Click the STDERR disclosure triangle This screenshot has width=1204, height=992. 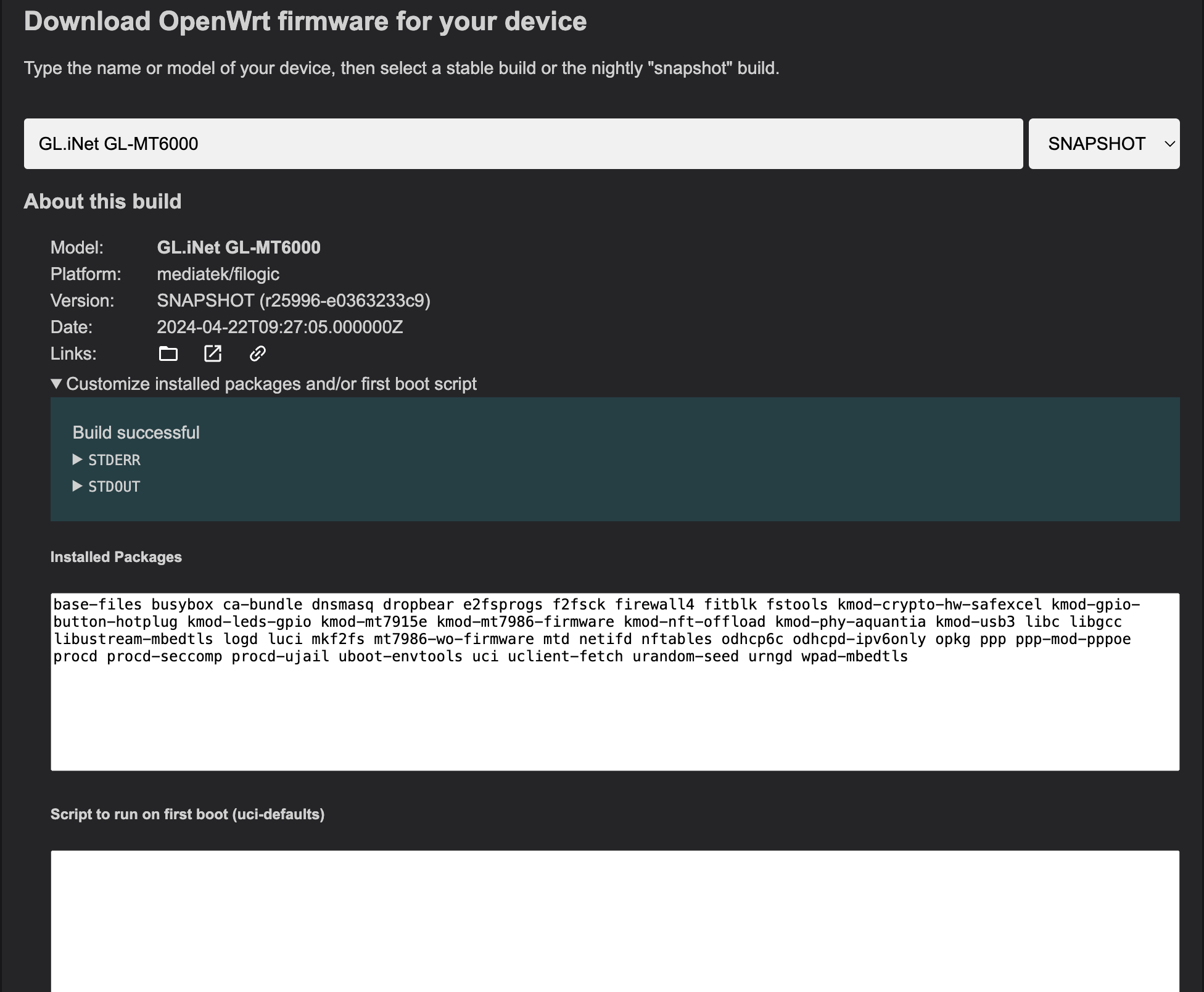click(77, 460)
